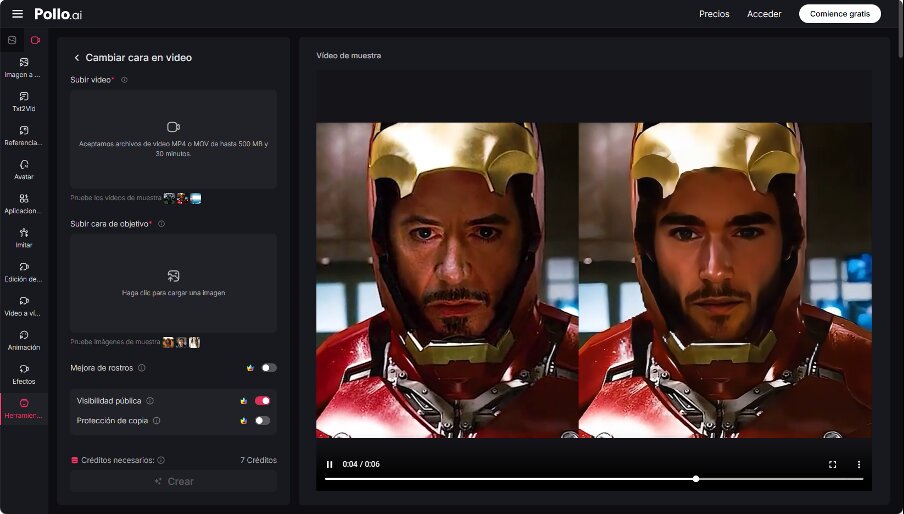Switch to the video mode tab icon
The image size is (904, 514).
click(35, 40)
